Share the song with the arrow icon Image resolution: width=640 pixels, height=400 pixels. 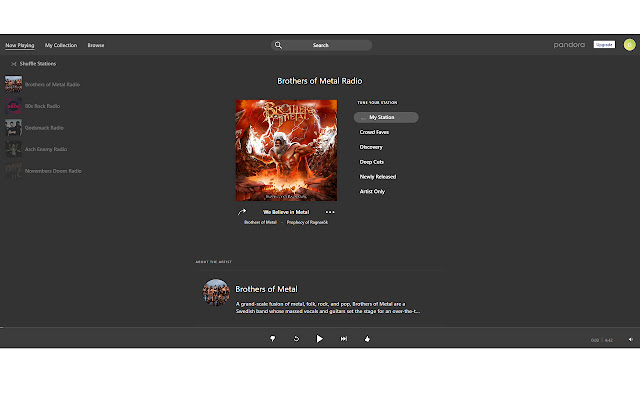(242, 212)
